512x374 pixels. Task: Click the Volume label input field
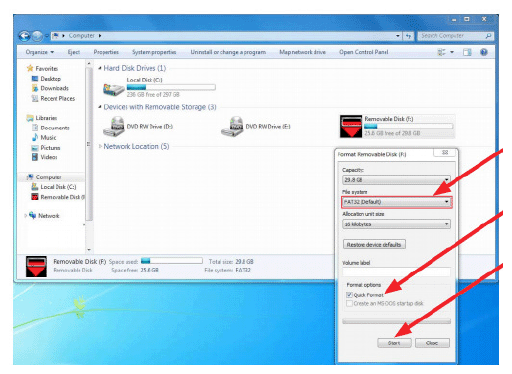tap(396, 272)
